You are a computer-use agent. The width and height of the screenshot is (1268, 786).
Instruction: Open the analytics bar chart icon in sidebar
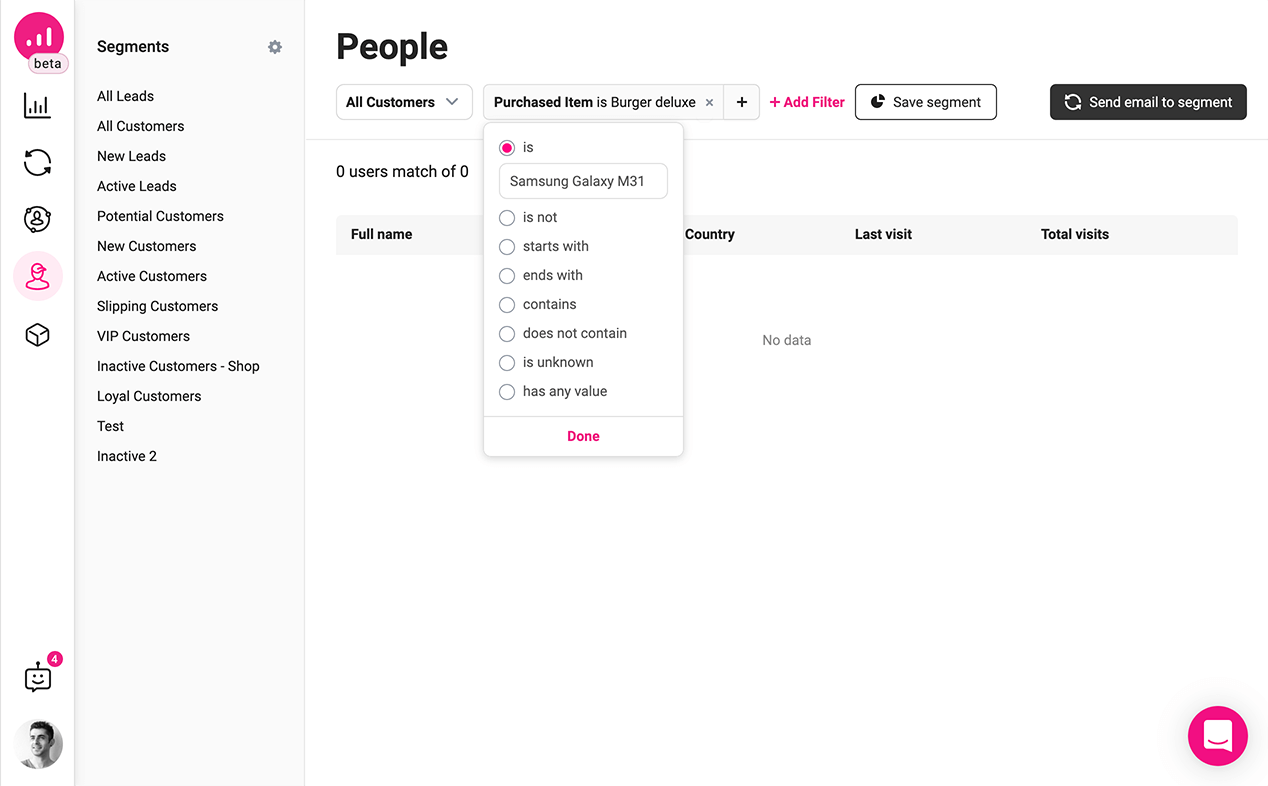click(37, 105)
